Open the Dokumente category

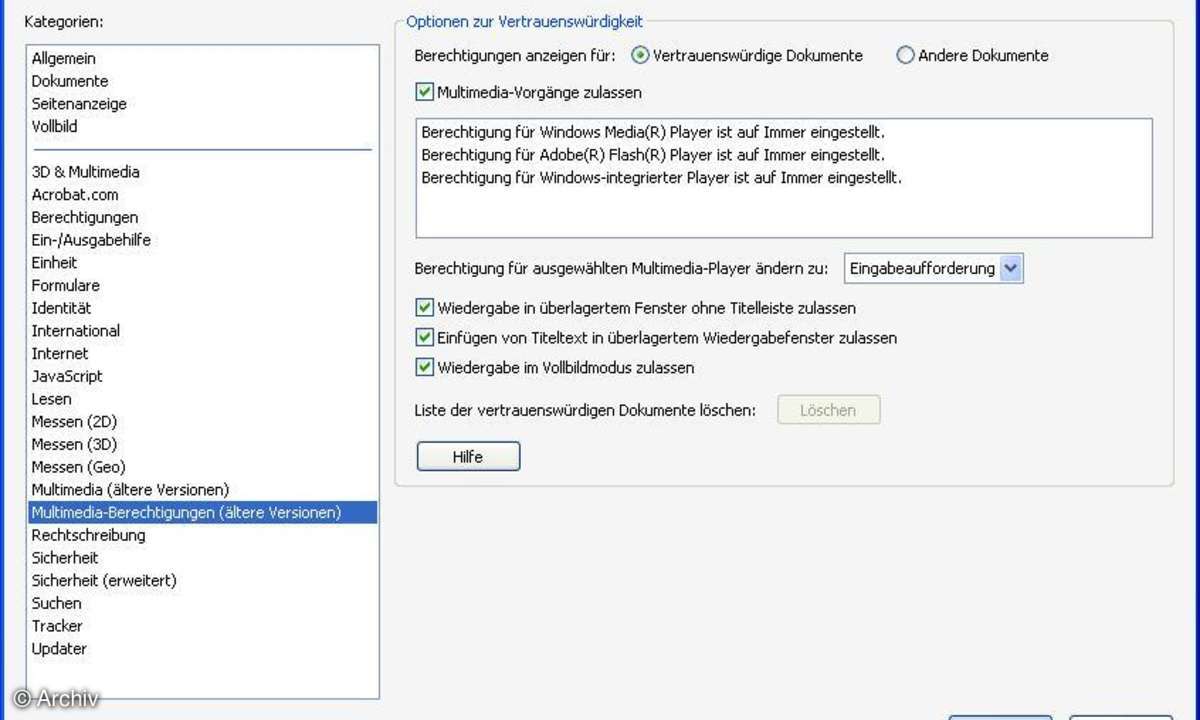70,81
